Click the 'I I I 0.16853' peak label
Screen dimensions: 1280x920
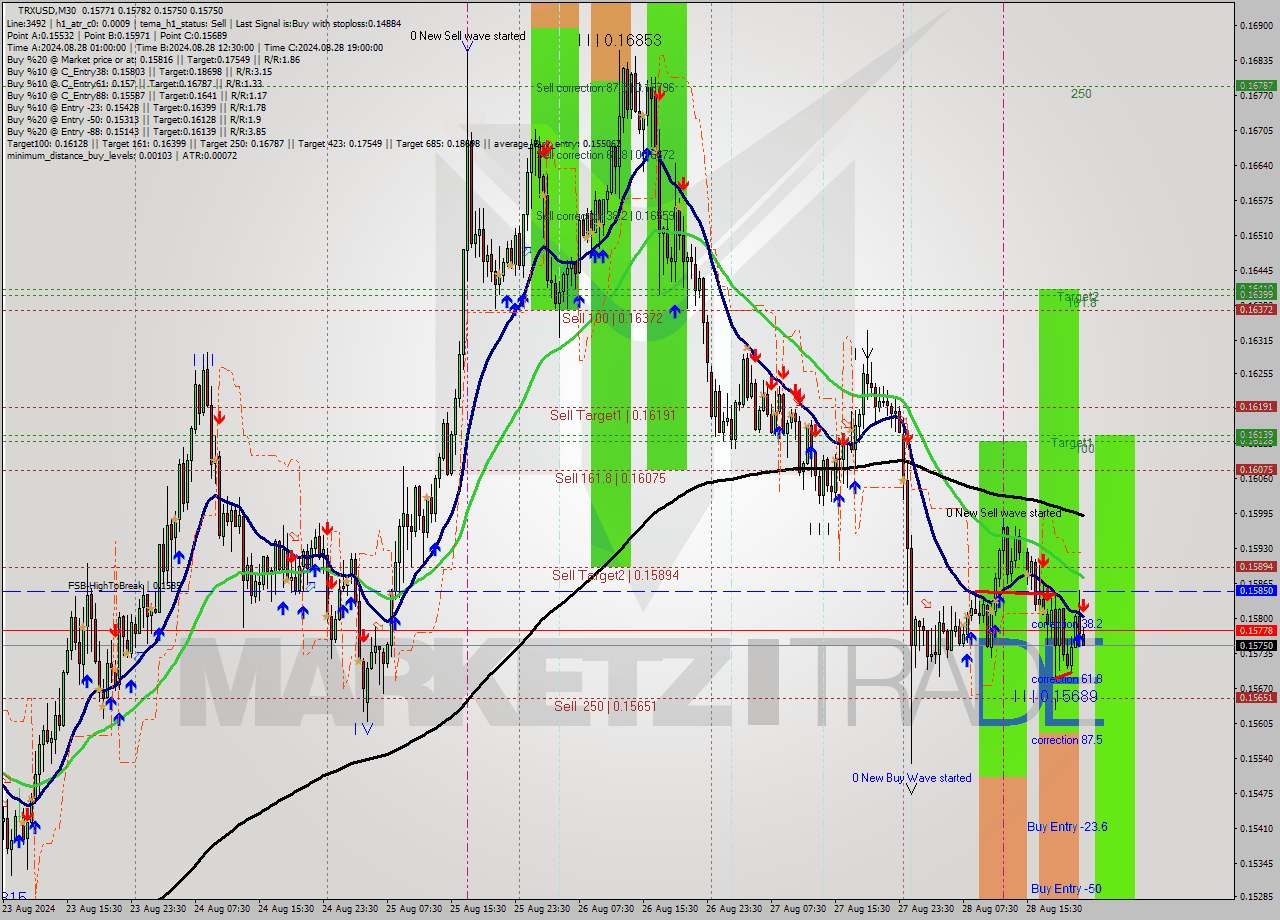620,40
